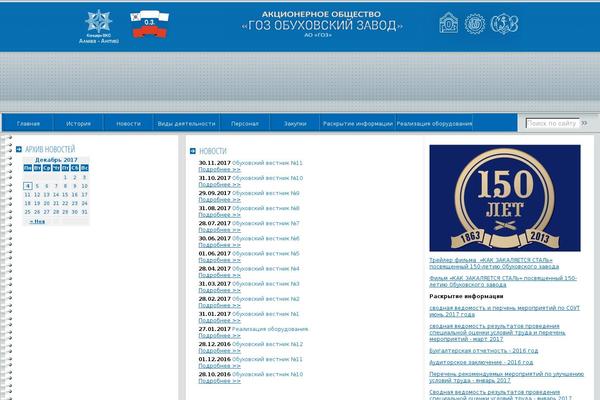
Task: Click the round ОЗ emblem on the far right of header
Action: pos(505,24)
